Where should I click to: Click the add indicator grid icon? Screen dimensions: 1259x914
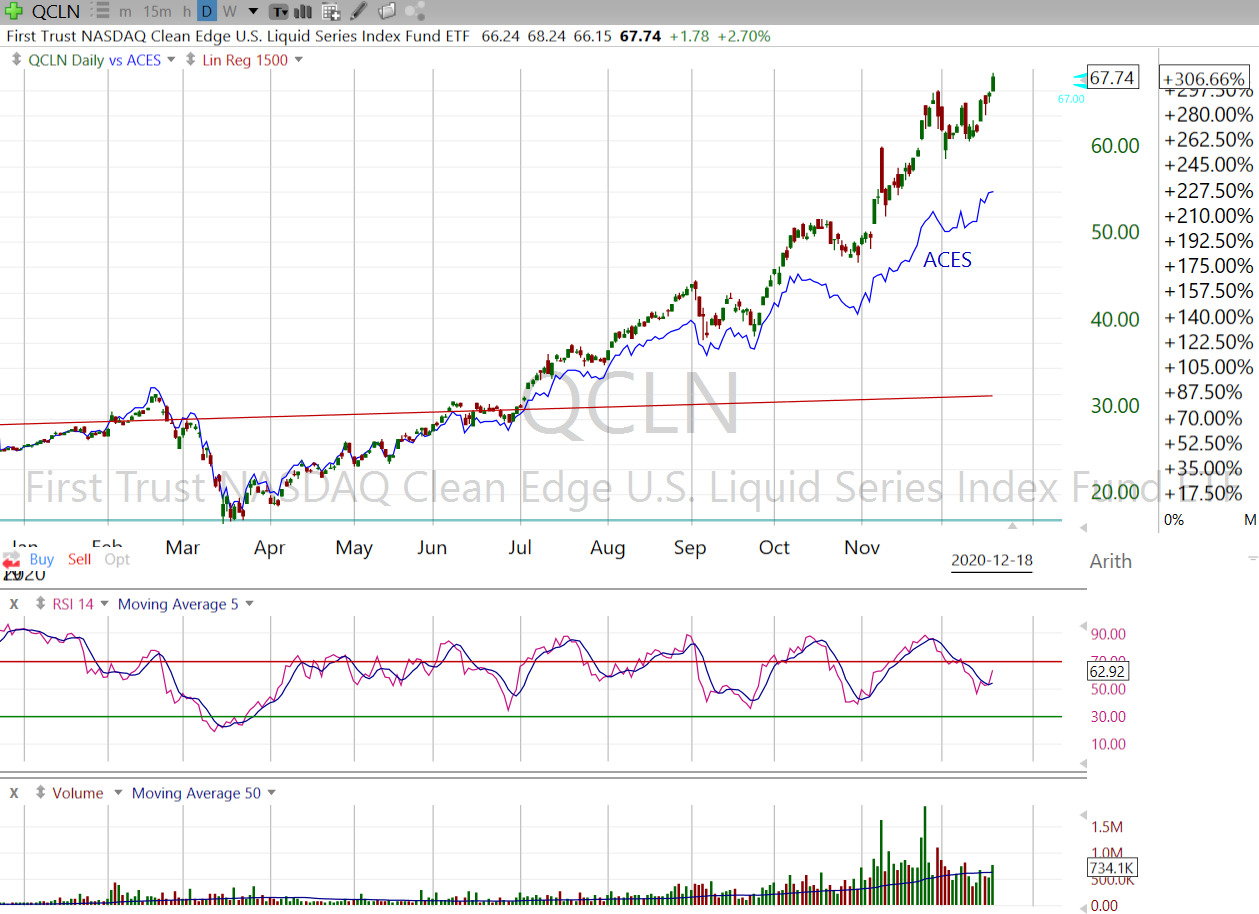click(330, 12)
